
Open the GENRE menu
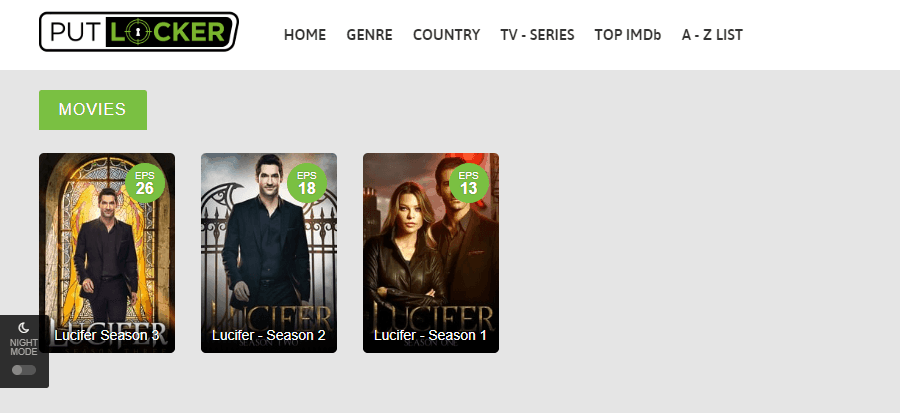click(x=369, y=35)
